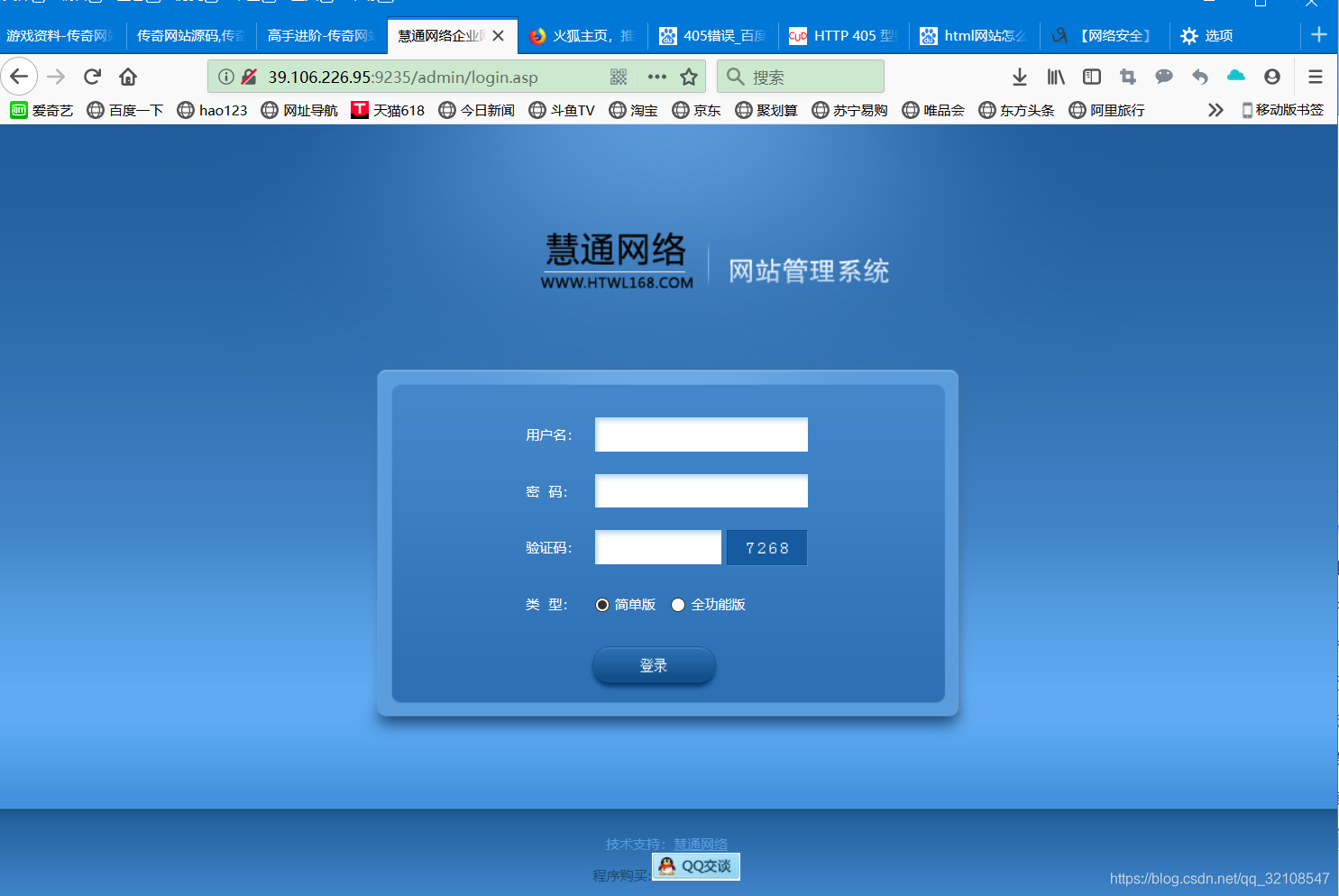Click the forward navigation arrow
The height and width of the screenshot is (896, 1339).
coord(56,77)
